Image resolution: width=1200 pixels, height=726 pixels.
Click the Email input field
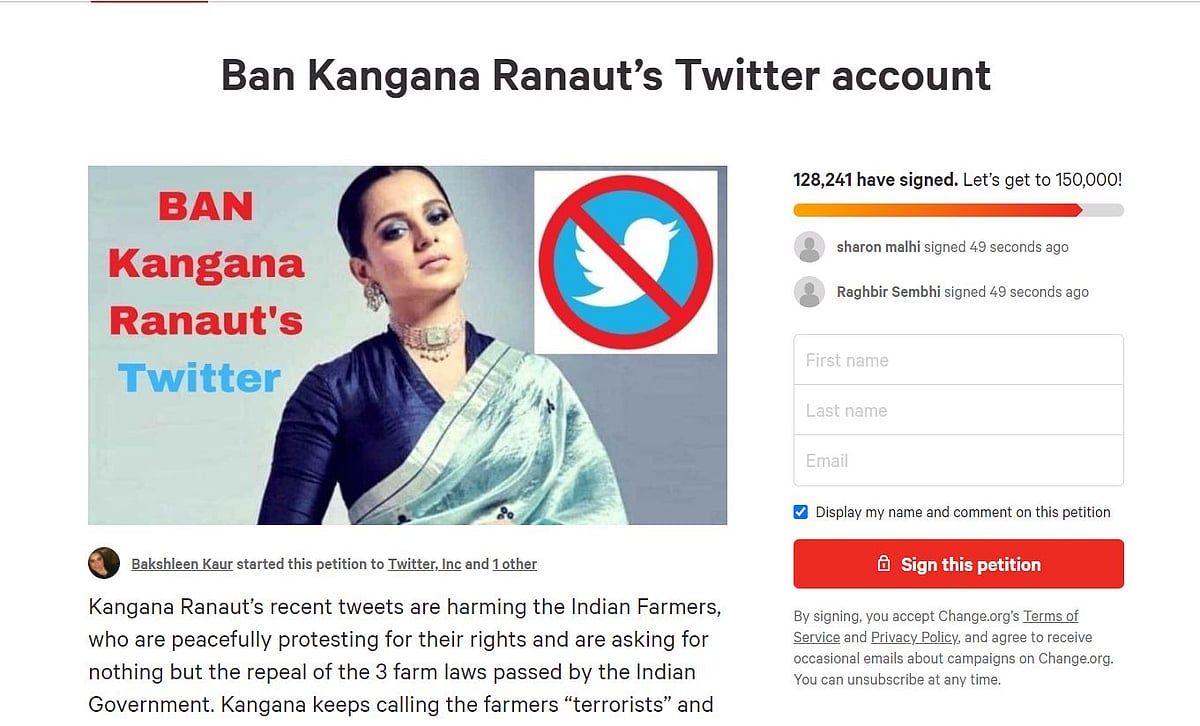(x=958, y=460)
